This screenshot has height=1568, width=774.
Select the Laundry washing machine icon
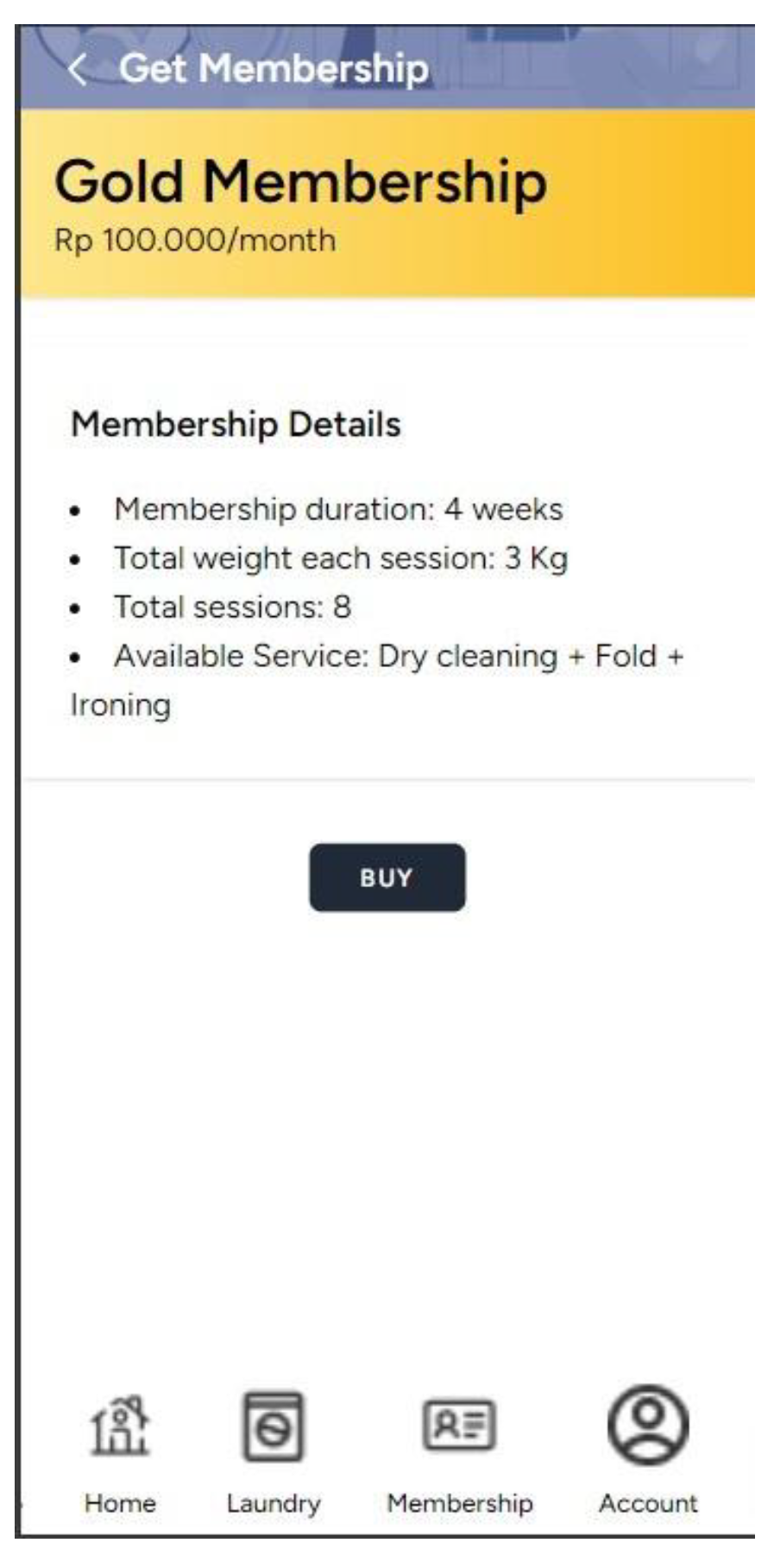(273, 1426)
